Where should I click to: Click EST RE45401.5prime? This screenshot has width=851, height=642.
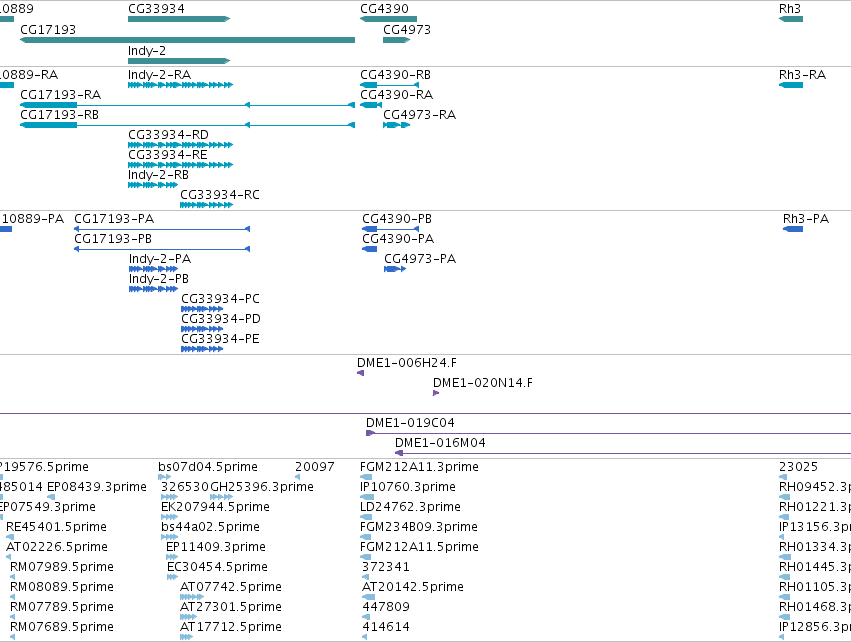[10, 537]
